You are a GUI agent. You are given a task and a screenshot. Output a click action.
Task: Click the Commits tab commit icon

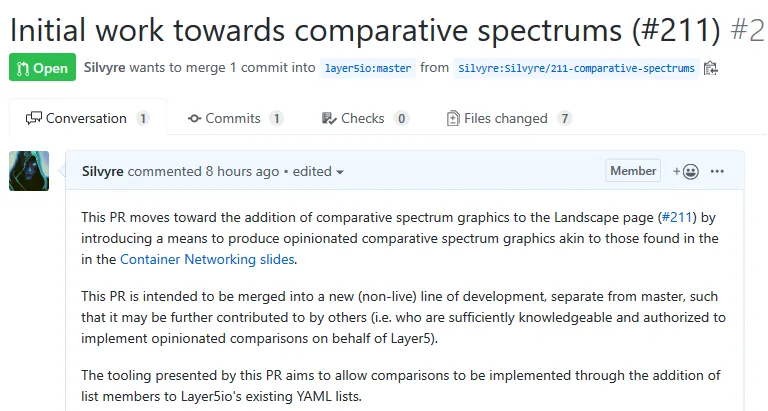(194, 118)
